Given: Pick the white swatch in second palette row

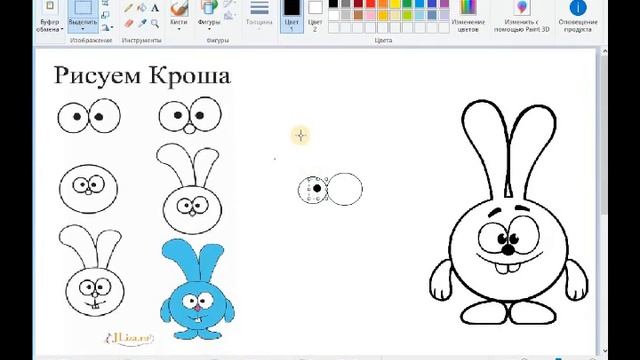Looking at the screenshot, I should click(333, 16).
